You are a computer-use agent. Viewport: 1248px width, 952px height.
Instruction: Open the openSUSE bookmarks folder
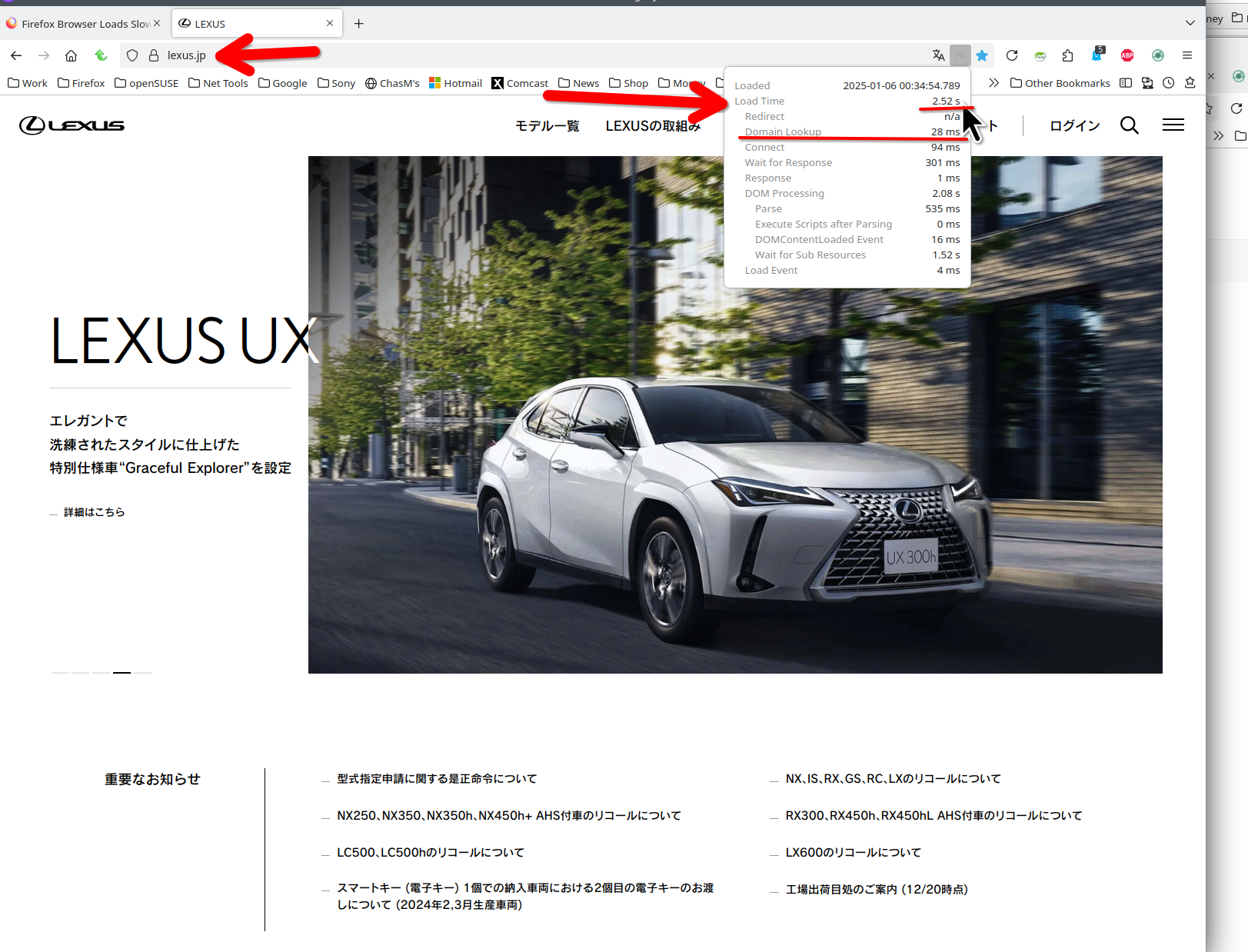pyautogui.click(x=146, y=83)
